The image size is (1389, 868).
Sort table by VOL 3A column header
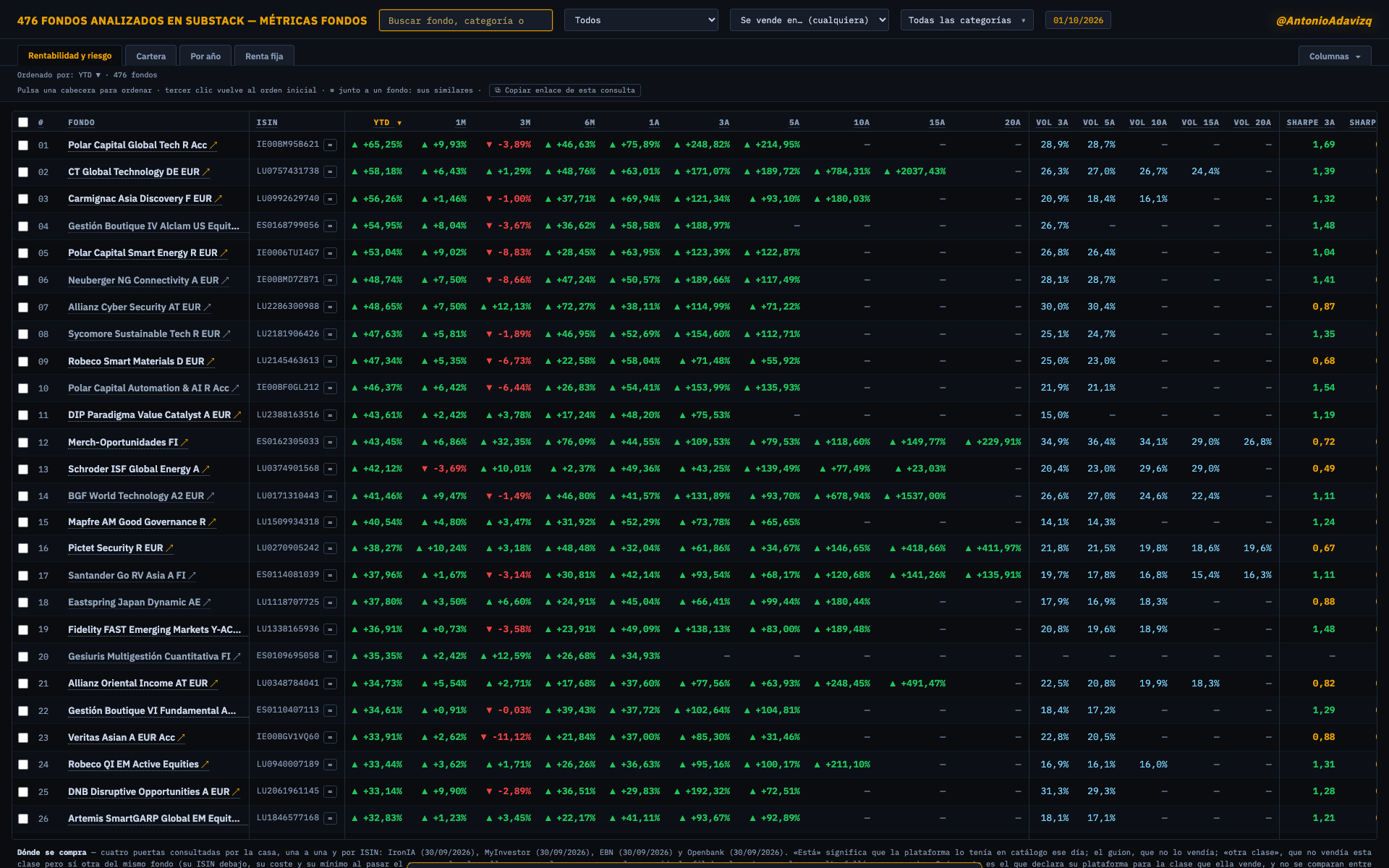1052,122
